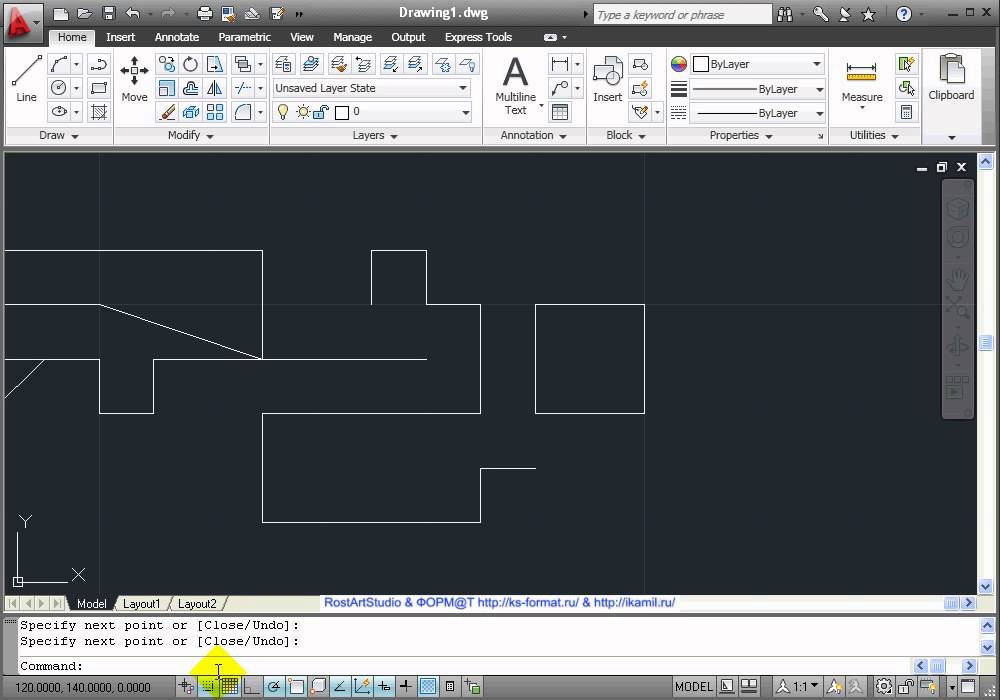1000x700 pixels.
Task: Click the Insert block button
Action: [607, 78]
